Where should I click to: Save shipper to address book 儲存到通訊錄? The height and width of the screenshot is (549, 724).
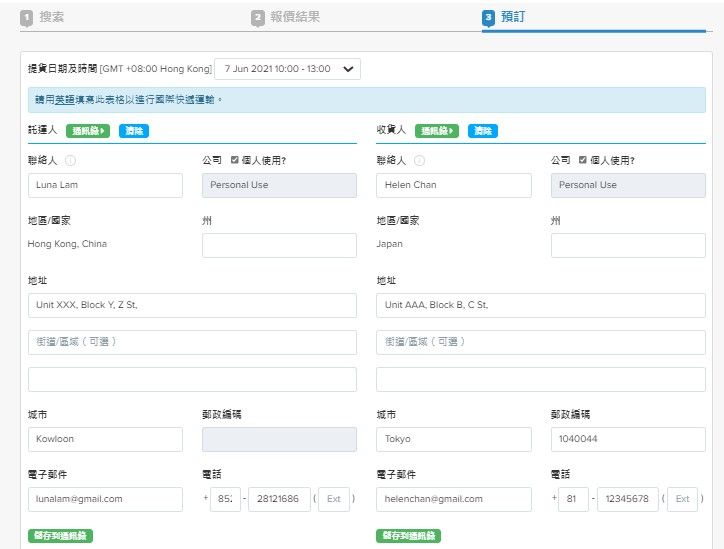pyautogui.click(x=60, y=536)
